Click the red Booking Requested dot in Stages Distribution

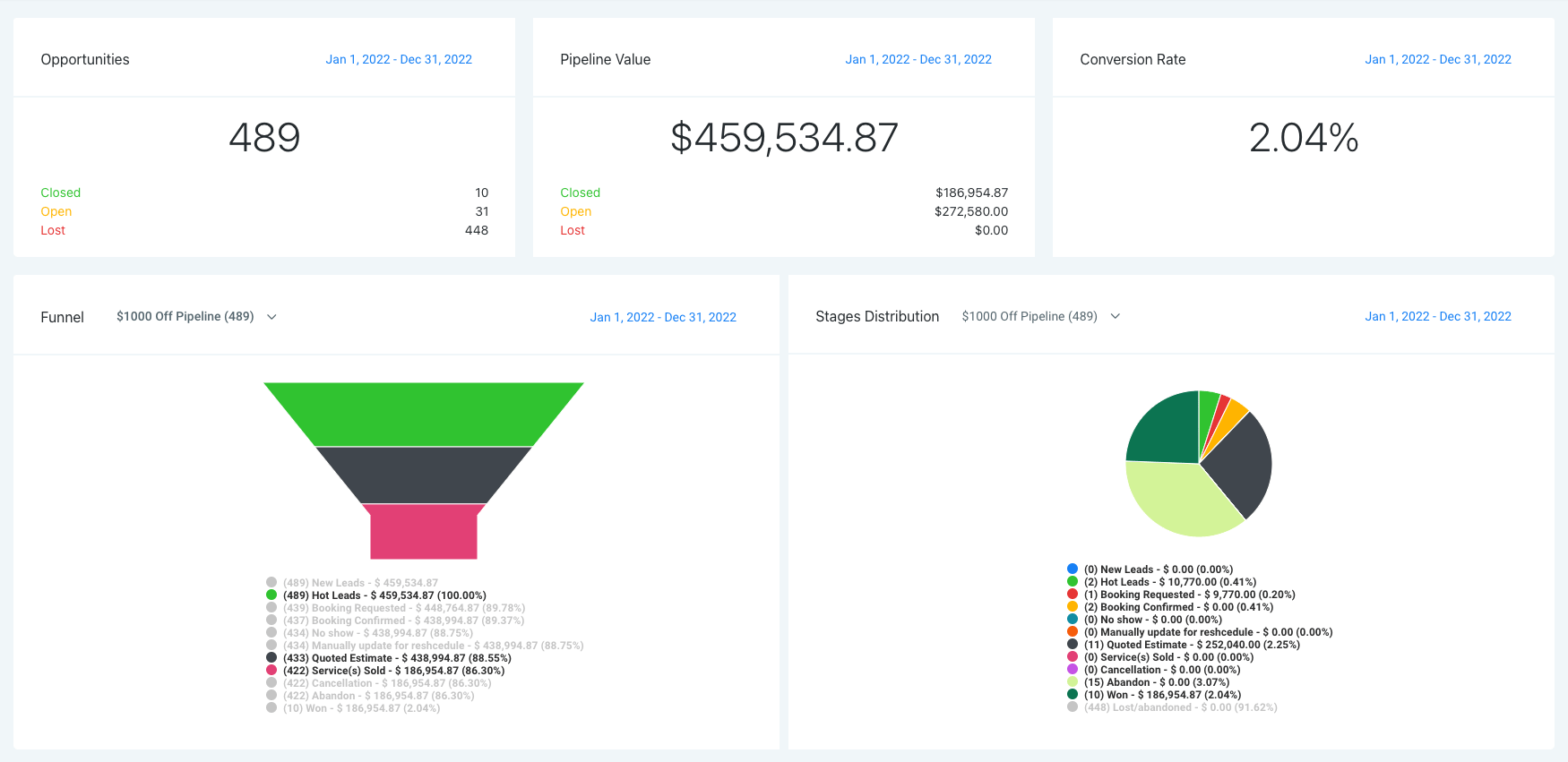pyautogui.click(x=1073, y=594)
